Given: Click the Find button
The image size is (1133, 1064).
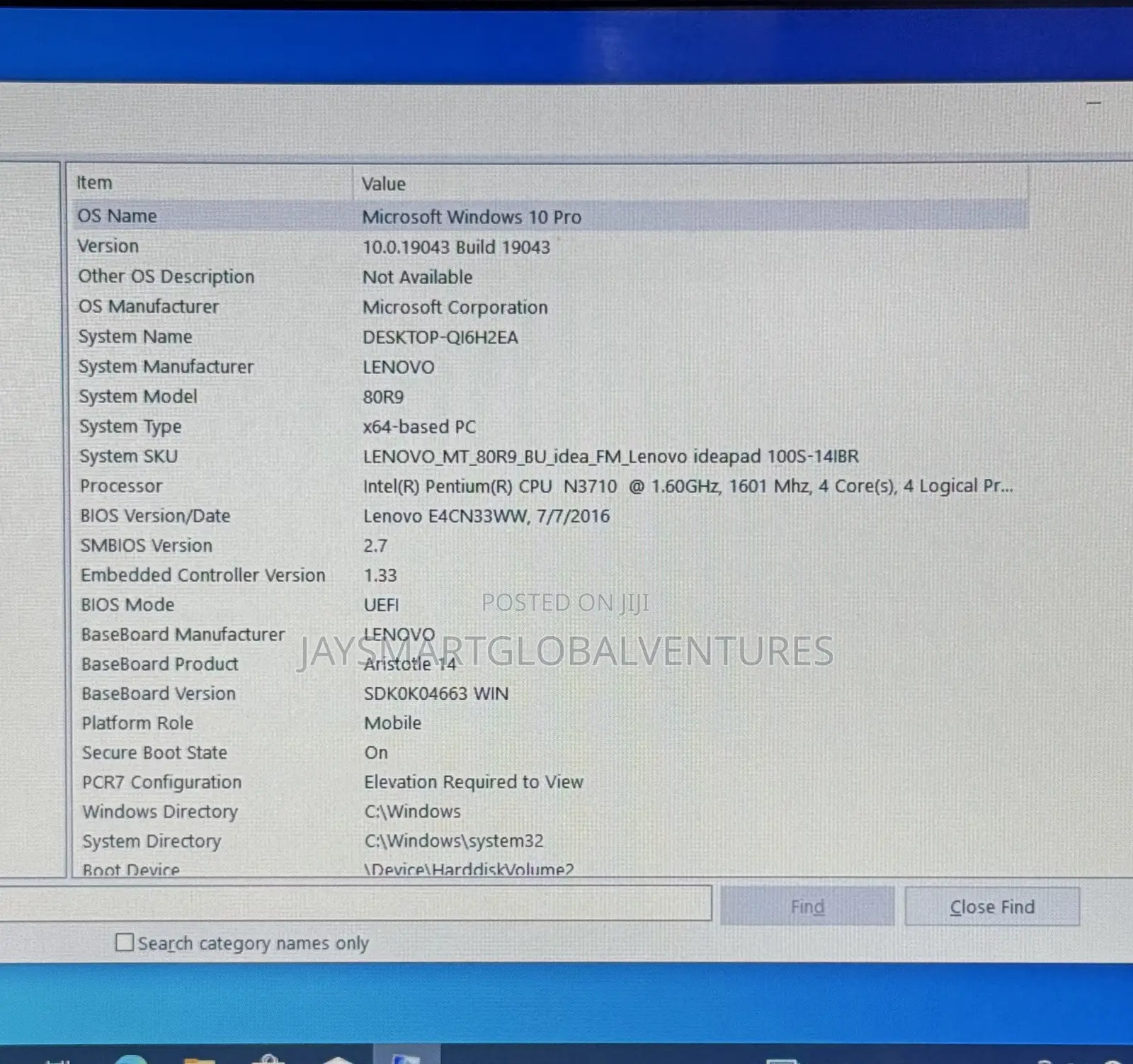Looking at the screenshot, I should (x=807, y=907).
